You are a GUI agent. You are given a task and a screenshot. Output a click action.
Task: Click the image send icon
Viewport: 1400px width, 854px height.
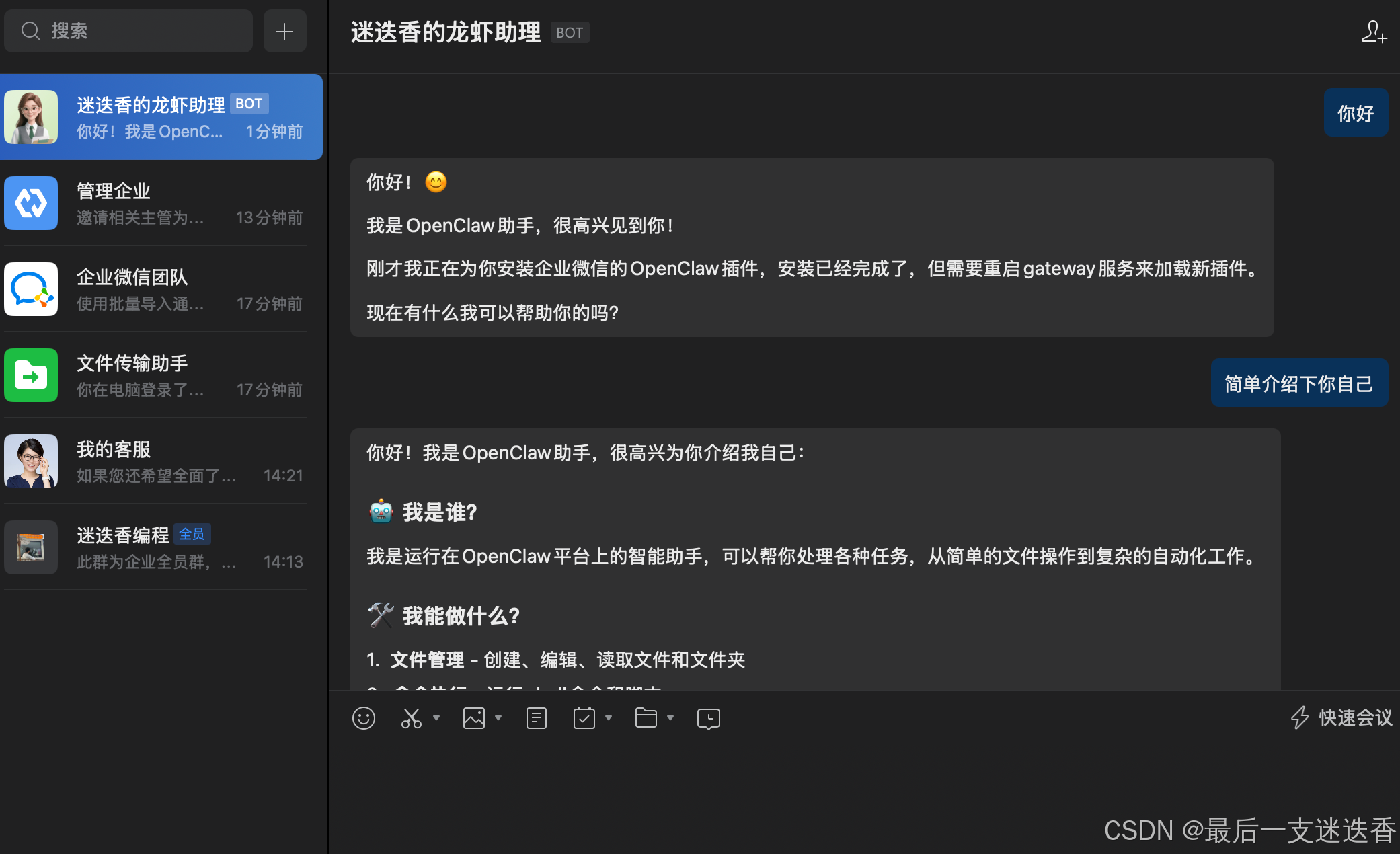[474, 718]
